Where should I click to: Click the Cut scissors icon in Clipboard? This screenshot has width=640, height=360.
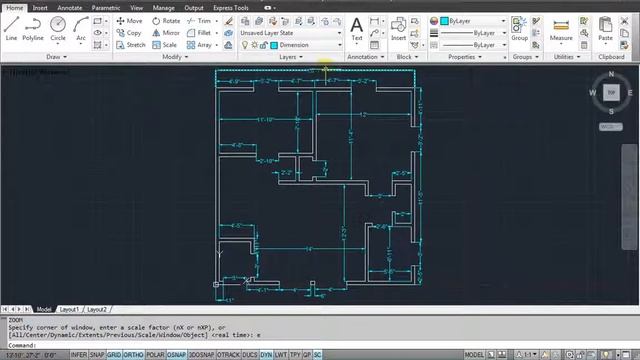pos(624,21)
